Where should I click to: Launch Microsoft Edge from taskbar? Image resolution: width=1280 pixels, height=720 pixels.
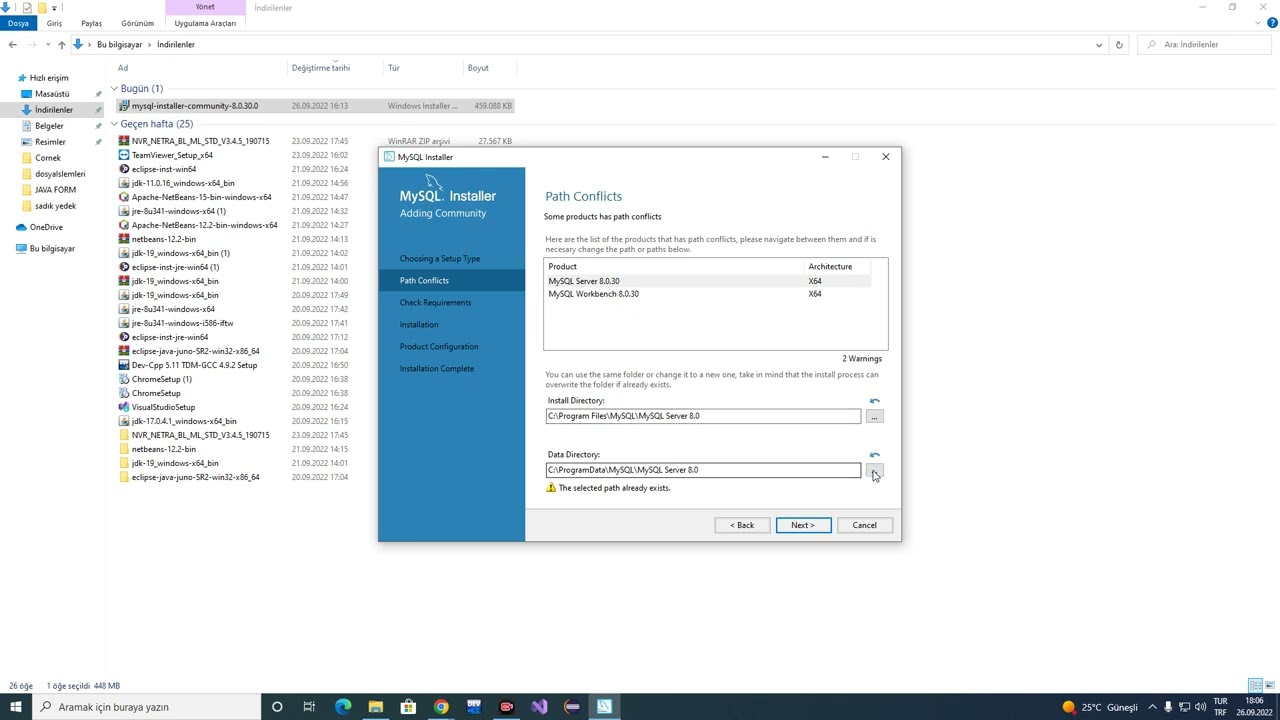[x=343, y=707]
